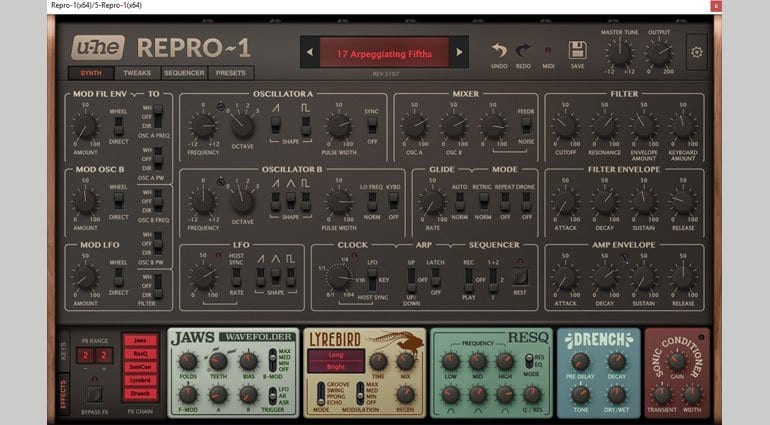Screen dimensions: 770x425
Task: Open the EFFECTS side tab
Action: point(63,394)
